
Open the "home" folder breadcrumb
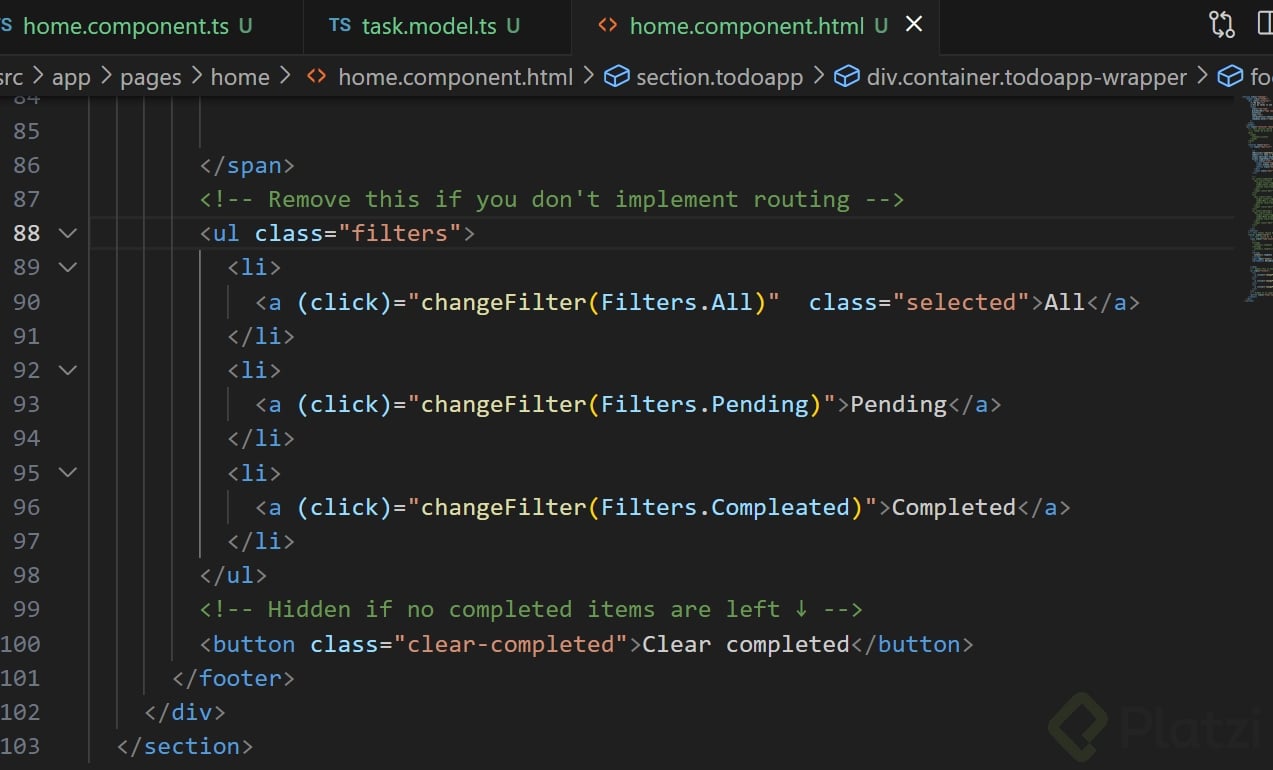pyautogui.click(x=240, y=77)
